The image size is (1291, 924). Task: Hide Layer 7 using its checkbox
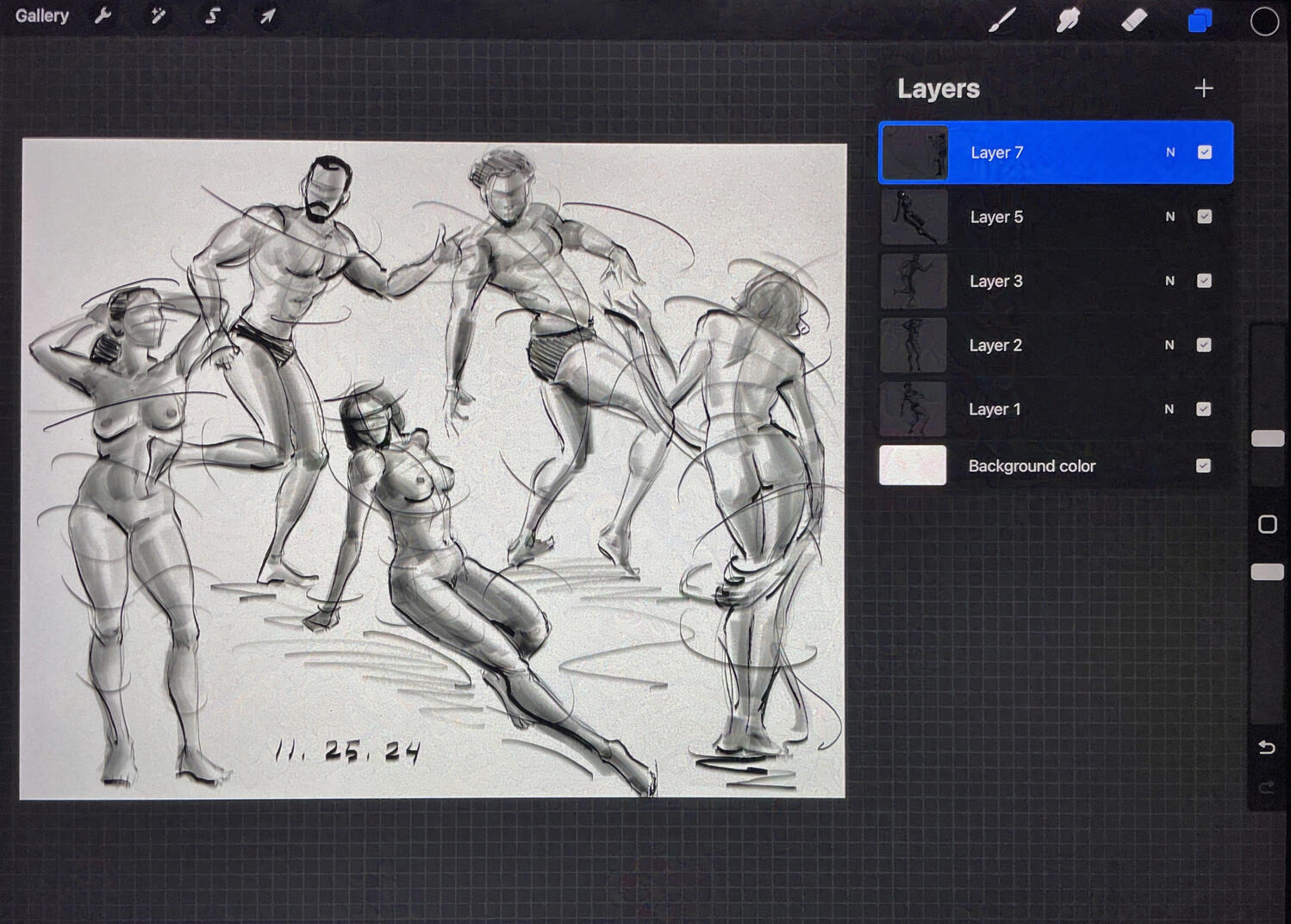point(1204,153)
